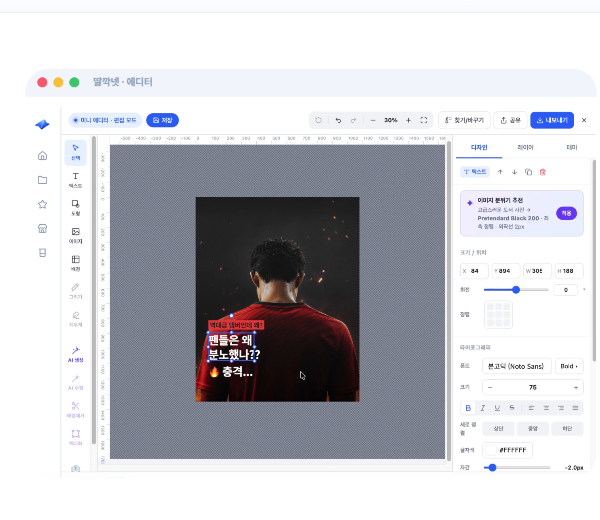
Task: Toggle Bold text formatting
Action: pos(468,408)
